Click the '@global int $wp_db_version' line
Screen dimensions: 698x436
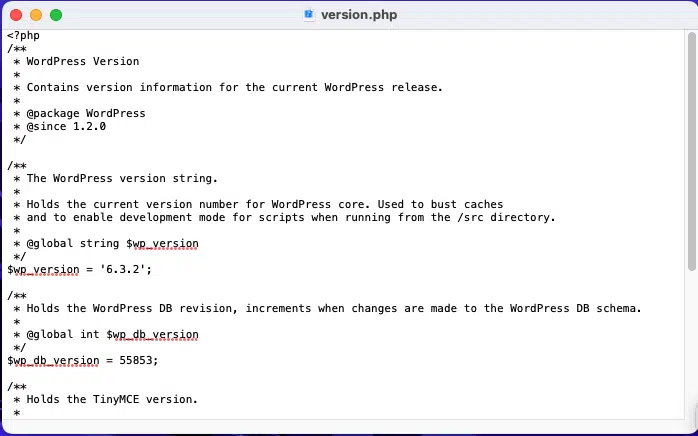(106, 334)
